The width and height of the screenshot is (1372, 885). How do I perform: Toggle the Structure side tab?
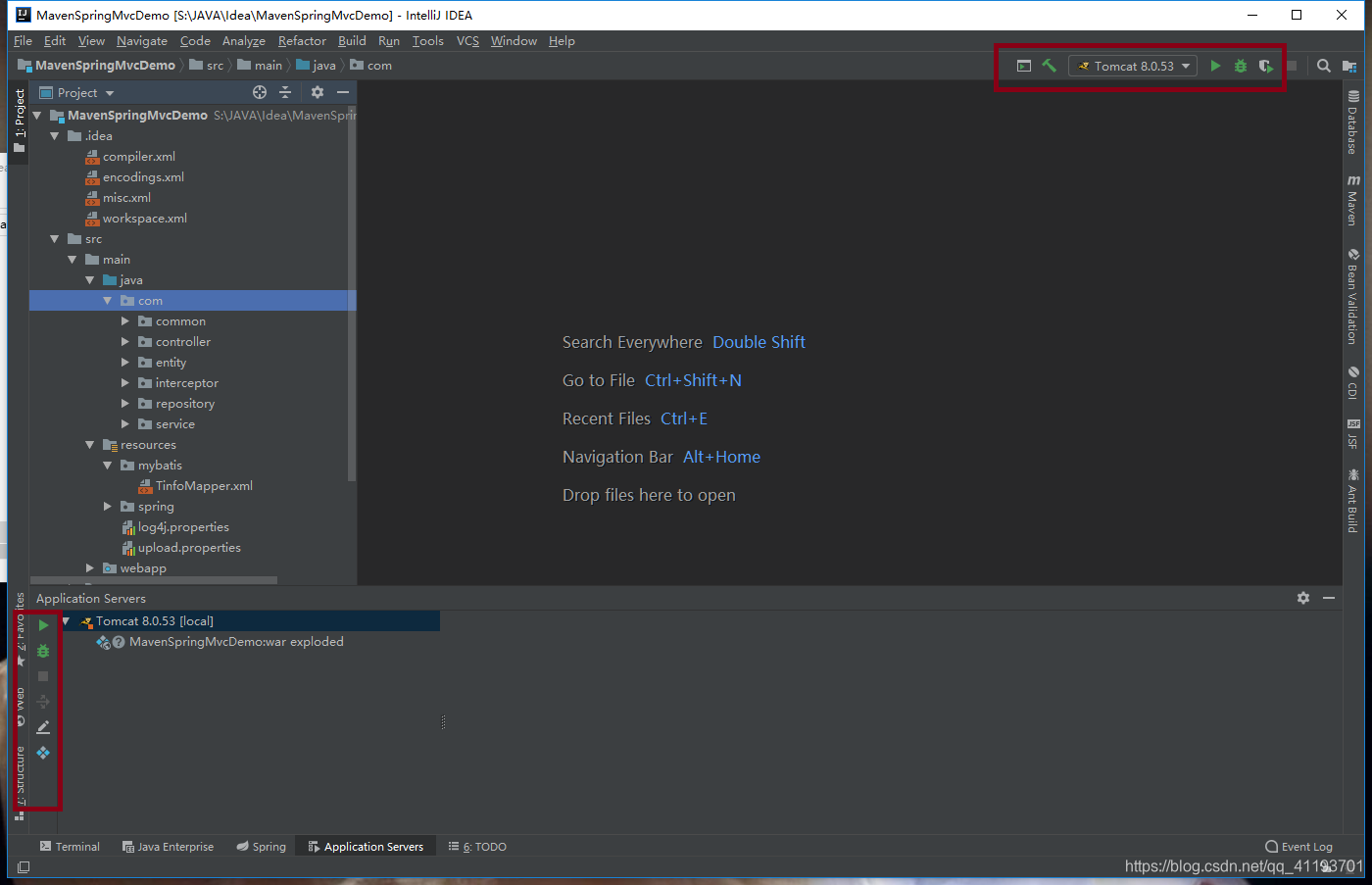tap(20, 782)
